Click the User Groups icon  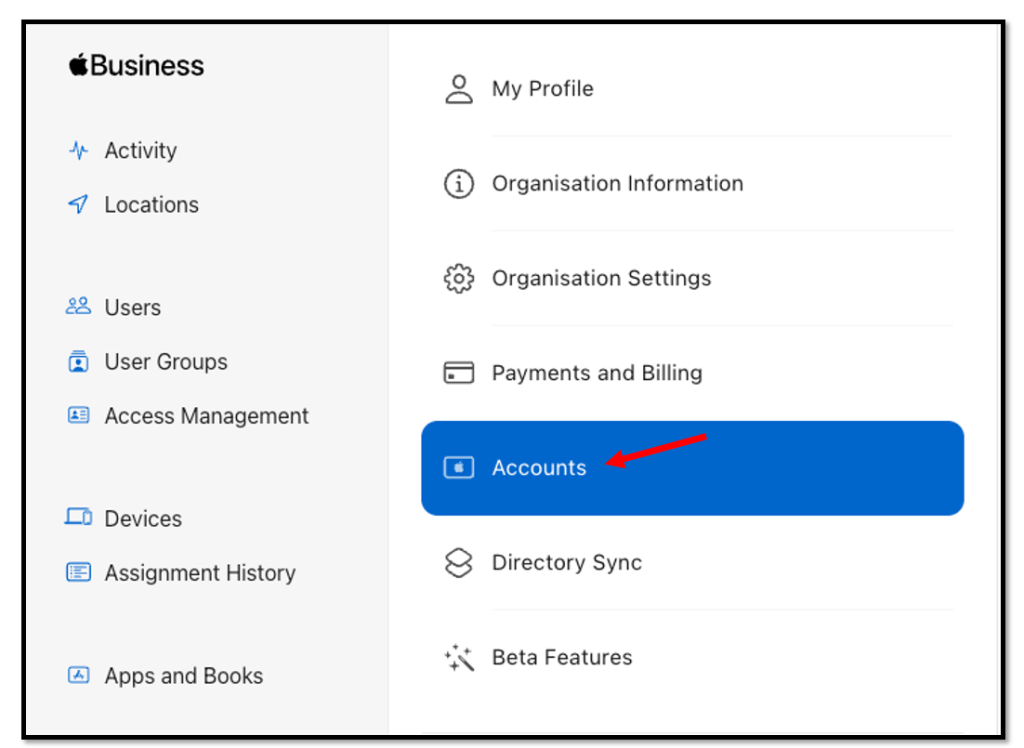coord(78,362)
